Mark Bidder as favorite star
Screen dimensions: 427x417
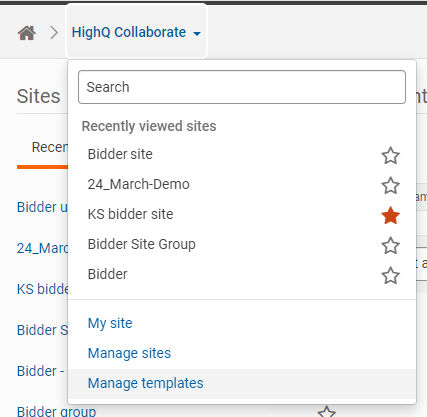tap(390, 275)
